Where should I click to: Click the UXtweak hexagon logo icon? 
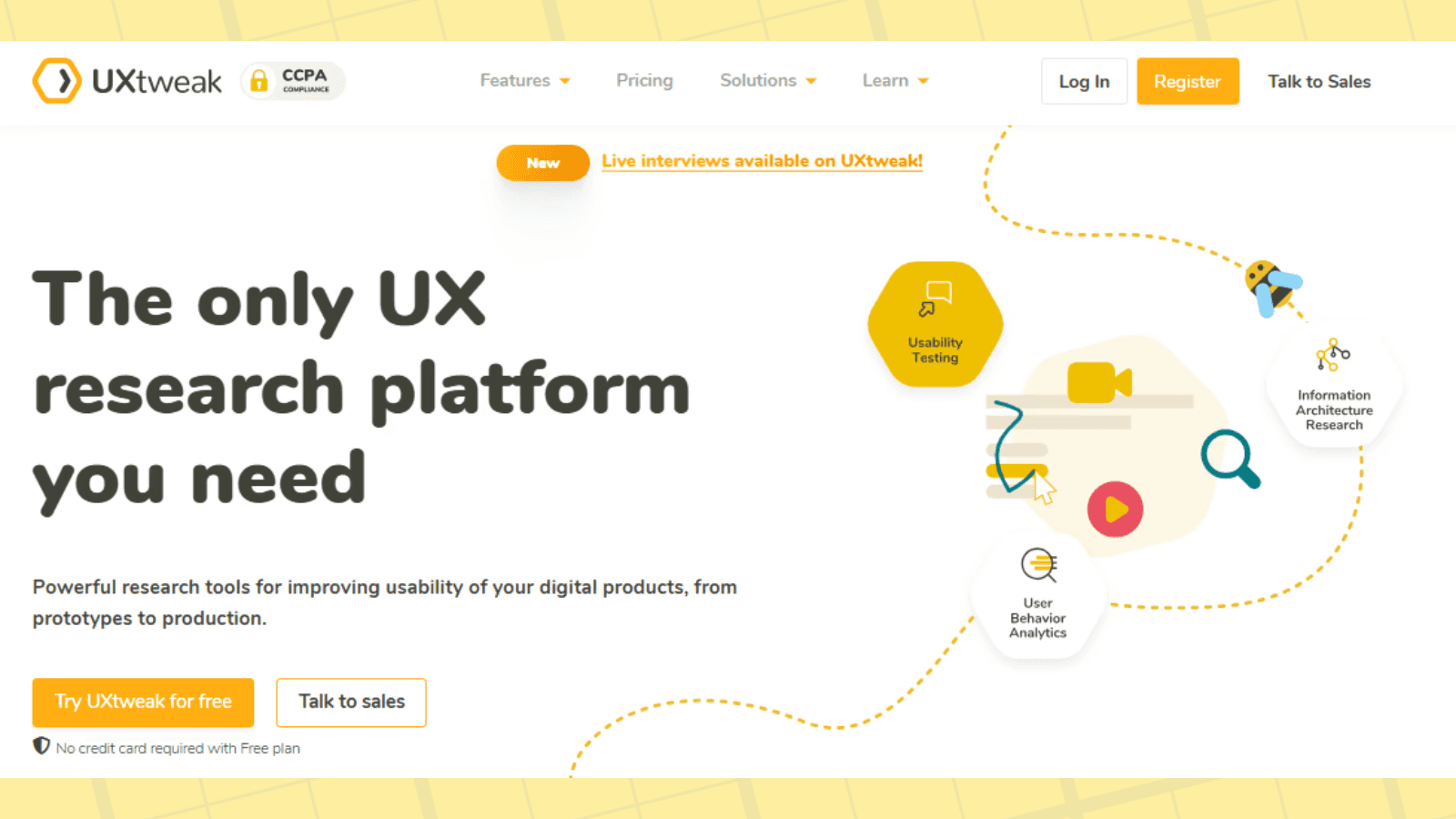tap(56, 81)
